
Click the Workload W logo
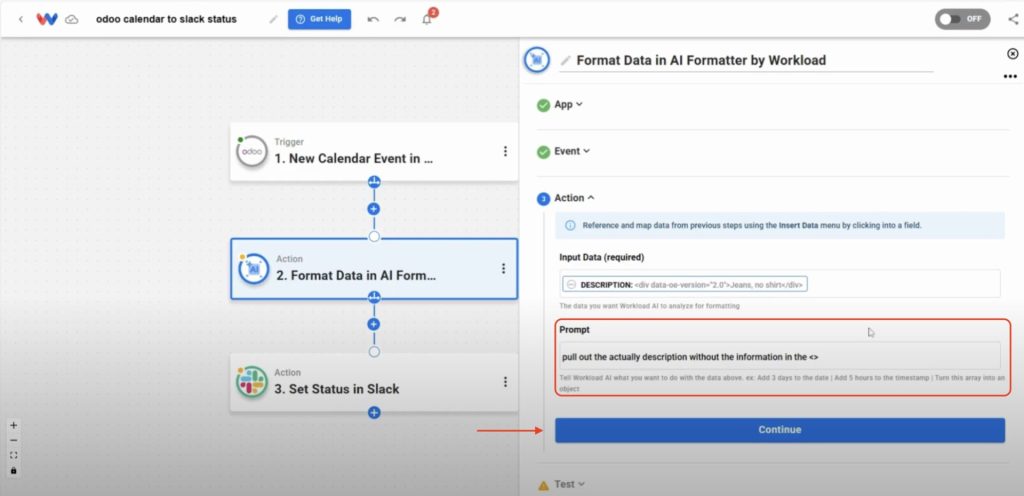pos(47,20)
